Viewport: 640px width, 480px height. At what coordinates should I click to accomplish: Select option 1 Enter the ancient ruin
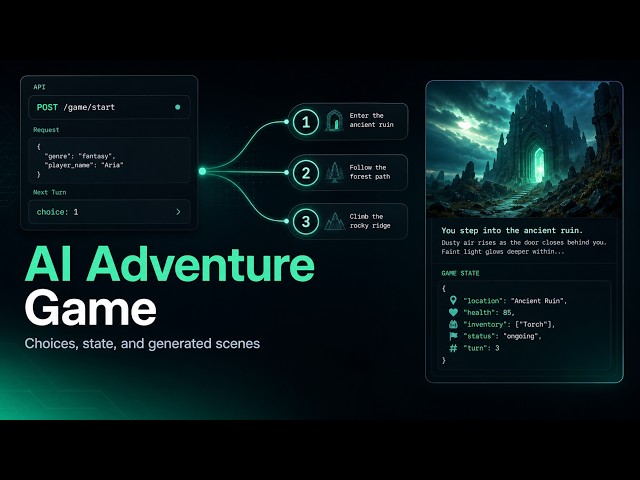(348, 121)
